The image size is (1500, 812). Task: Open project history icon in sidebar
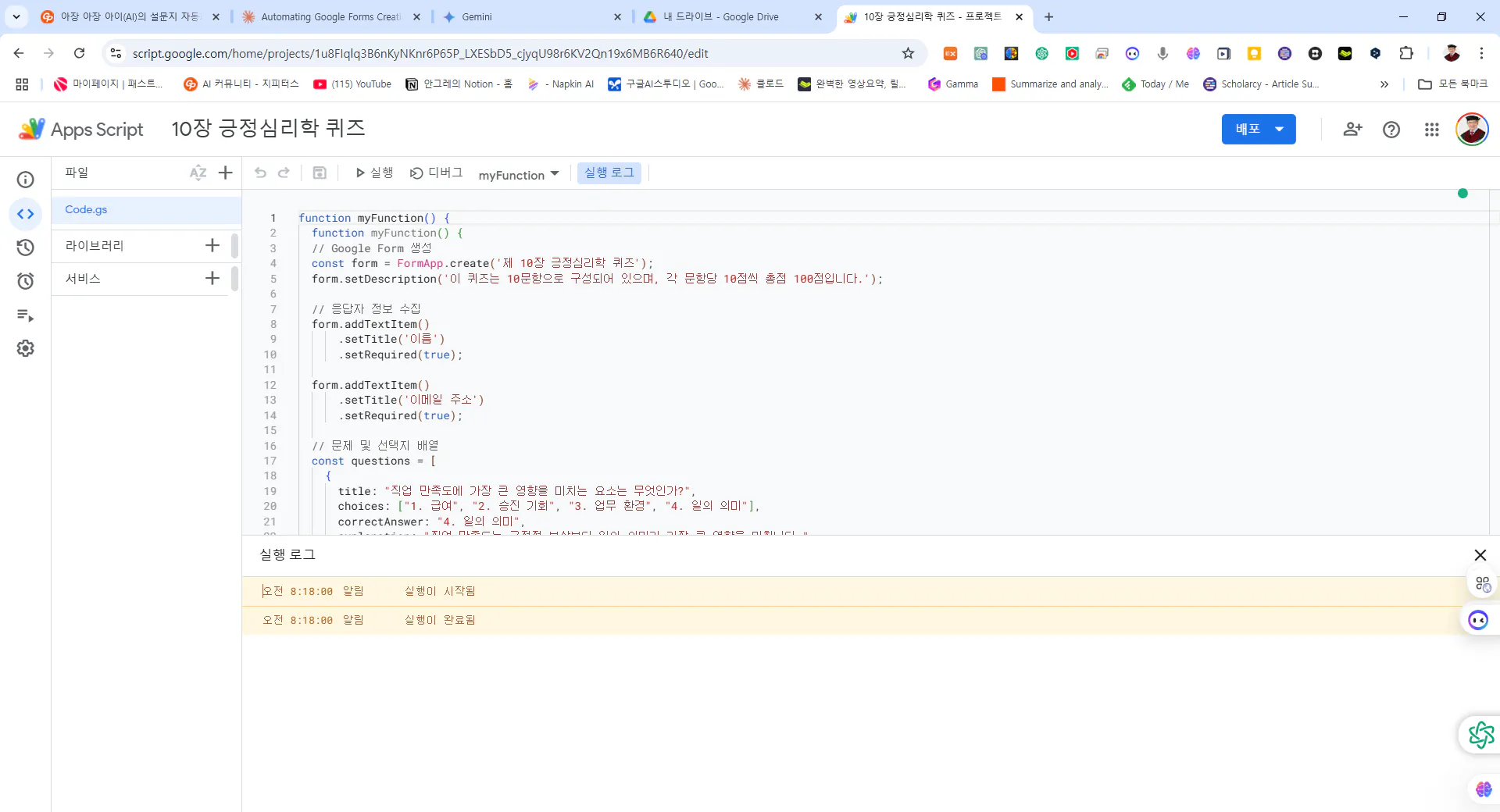26,248
